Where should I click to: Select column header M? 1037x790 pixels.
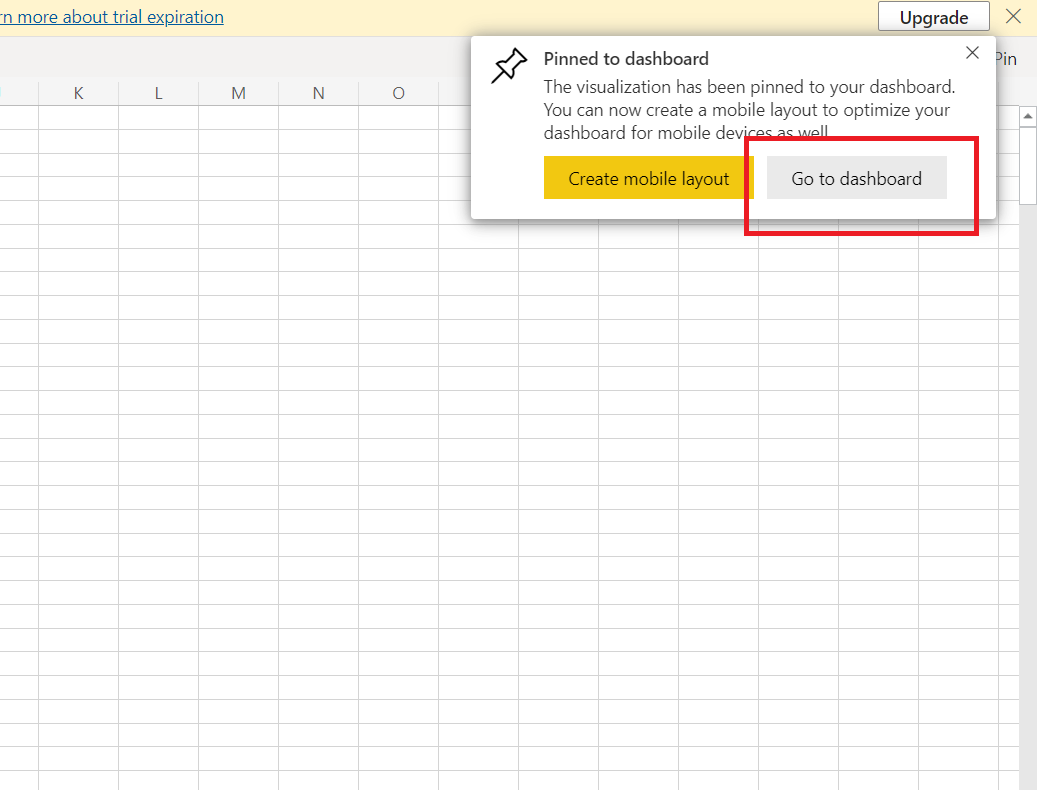tap(238, 92)
